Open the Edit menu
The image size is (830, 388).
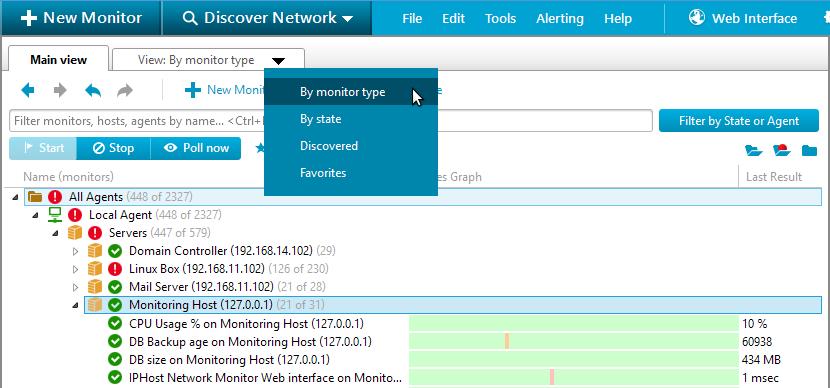[x=454, y=19]
